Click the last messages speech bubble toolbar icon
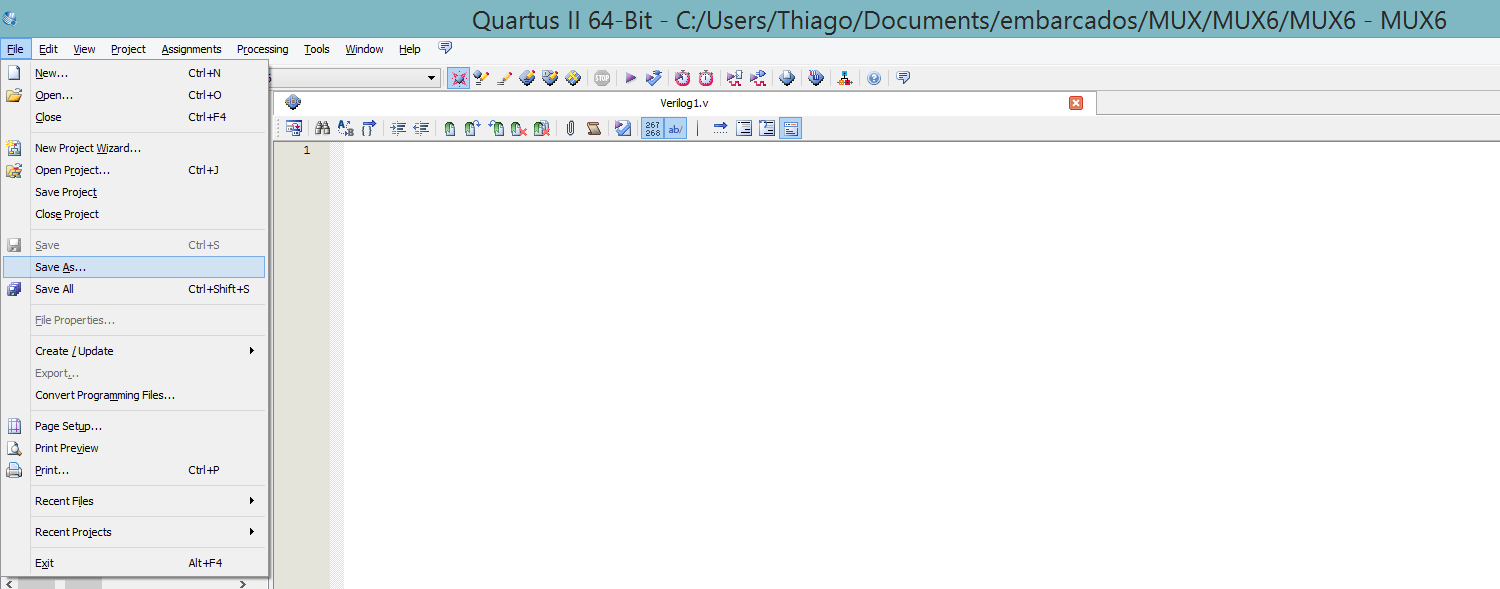This screenshot has width=1500, height=589. click(x=903, y=78)
